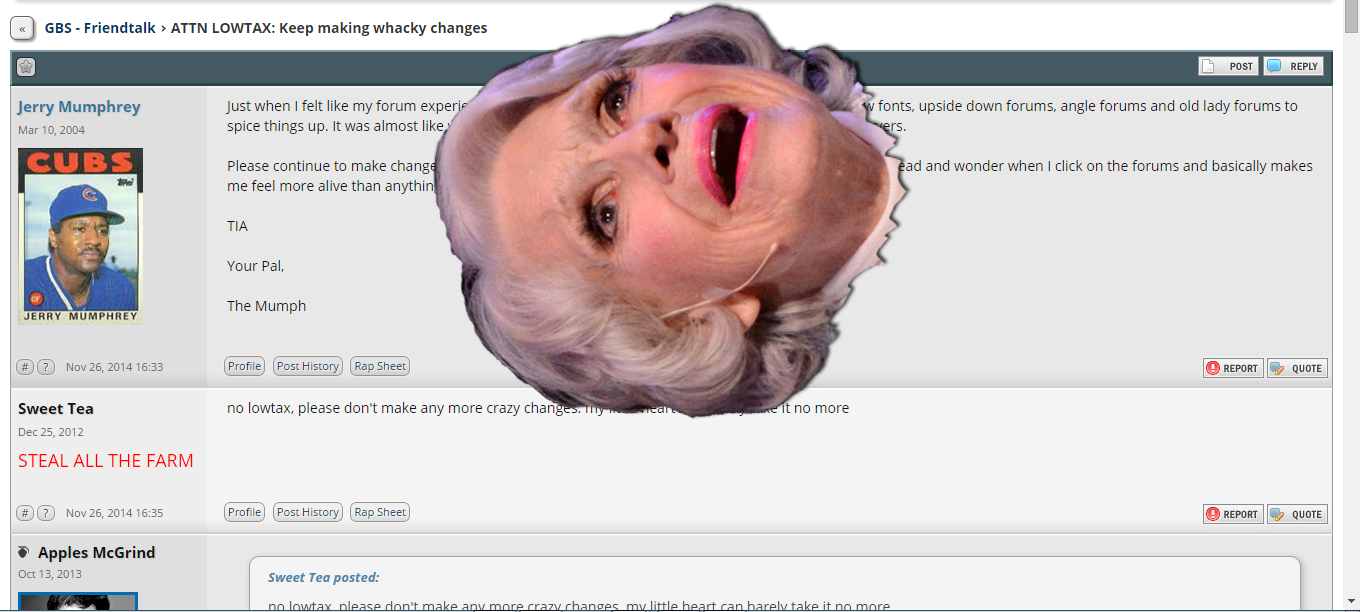This screenshot has width=1360, height=612.
Task: Click the Sweet Tea username
Action: tap(56, 409)
